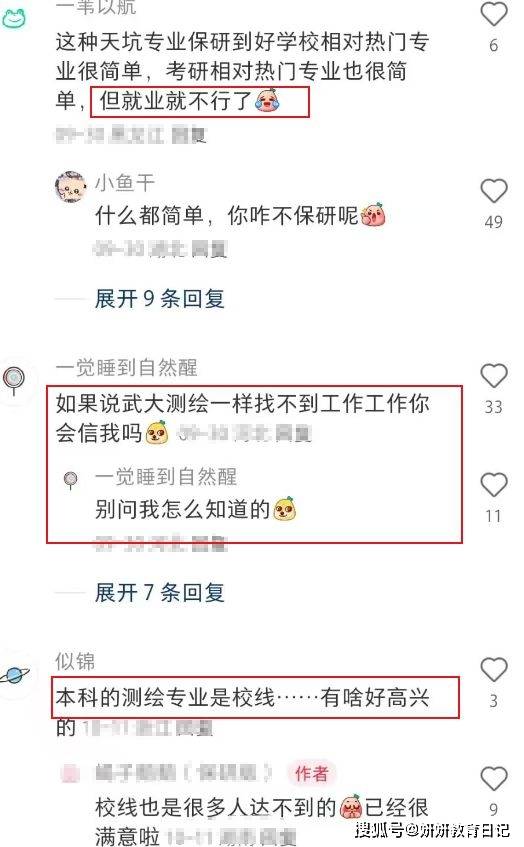Open the lollipop avatar of 一觉睡到自然醒
This screenshot has height=847, width=524.
[14, 380]
